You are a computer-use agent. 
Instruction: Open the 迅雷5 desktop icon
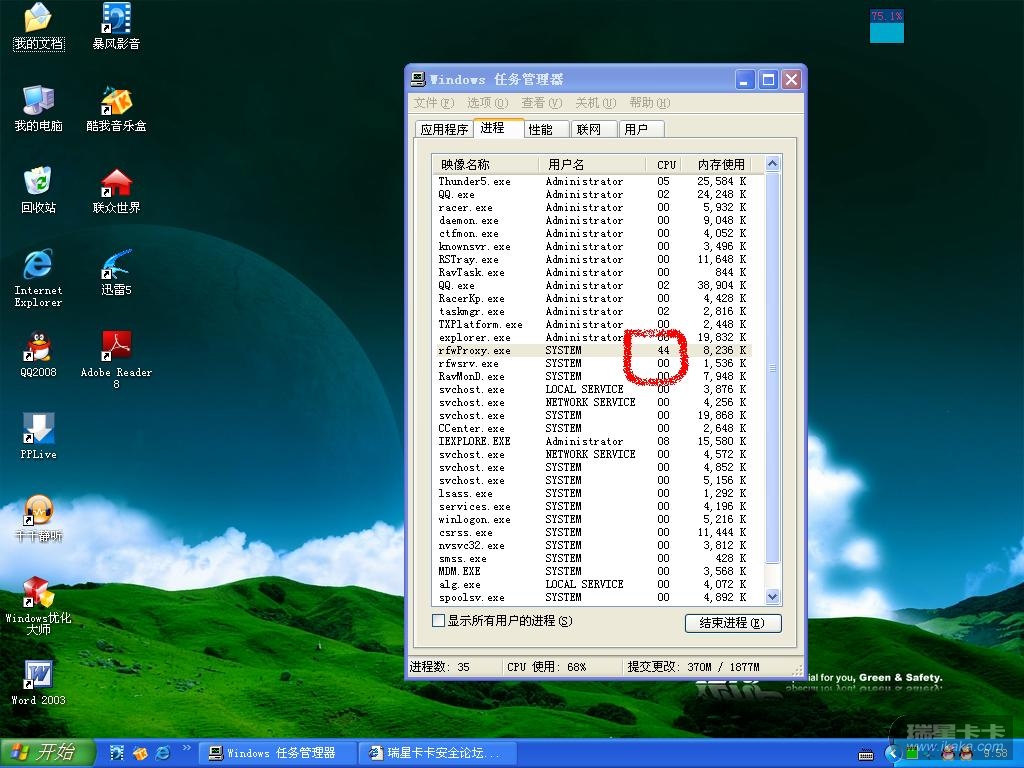116,266
